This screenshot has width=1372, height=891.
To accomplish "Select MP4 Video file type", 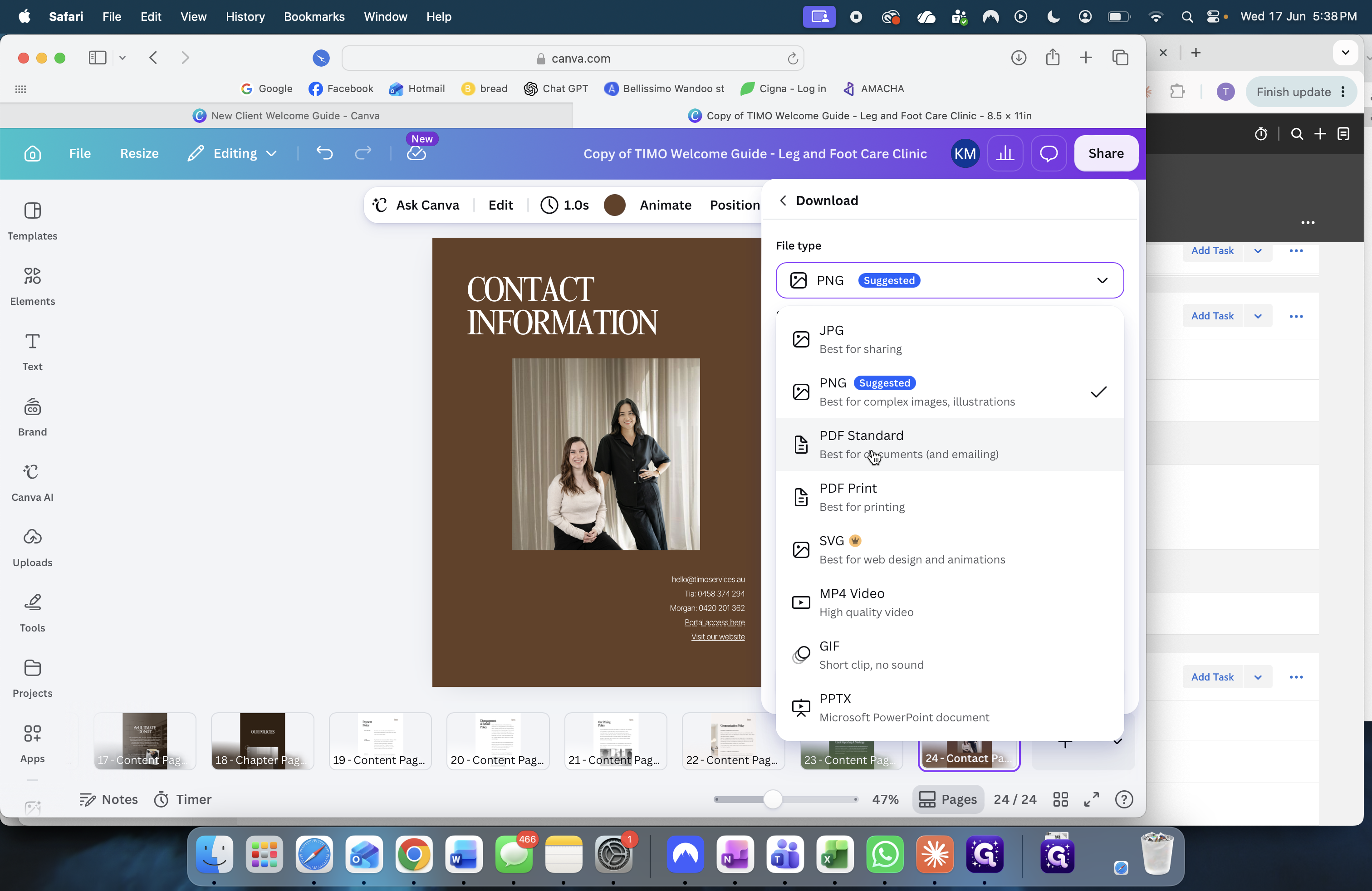I will point(950,602).
